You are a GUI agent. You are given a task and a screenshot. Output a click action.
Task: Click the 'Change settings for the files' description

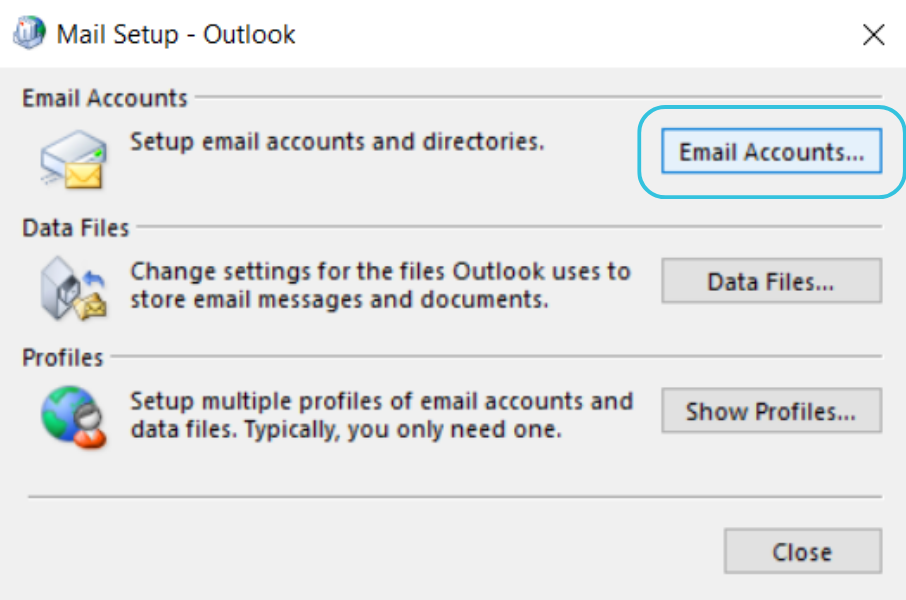point(380,284)
